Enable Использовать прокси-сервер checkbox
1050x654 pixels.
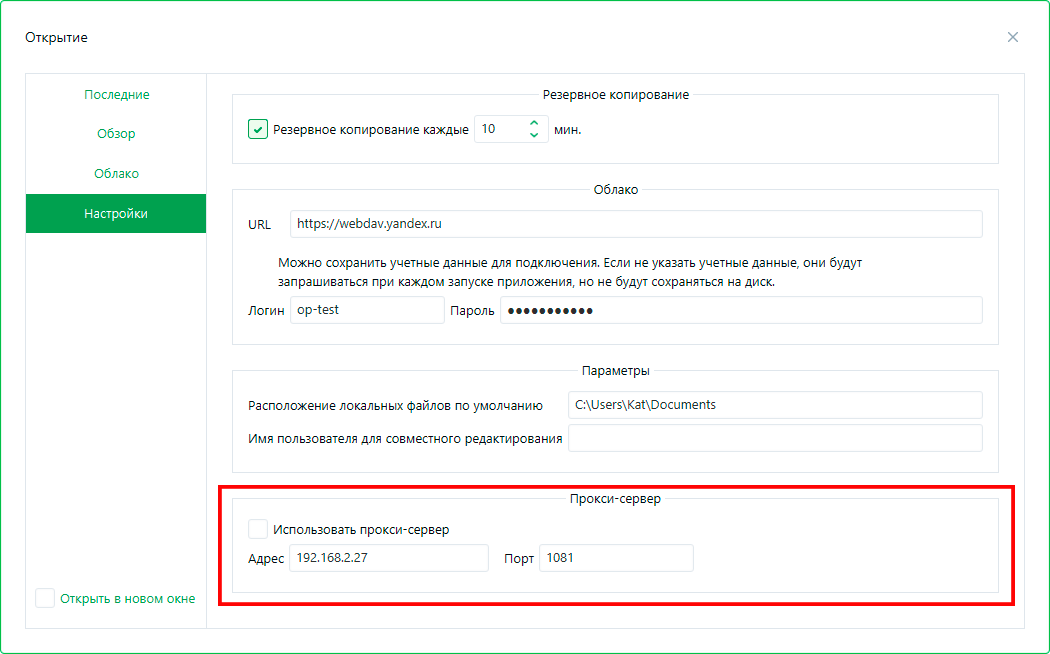pyautogui.click(x=258, y=529)
